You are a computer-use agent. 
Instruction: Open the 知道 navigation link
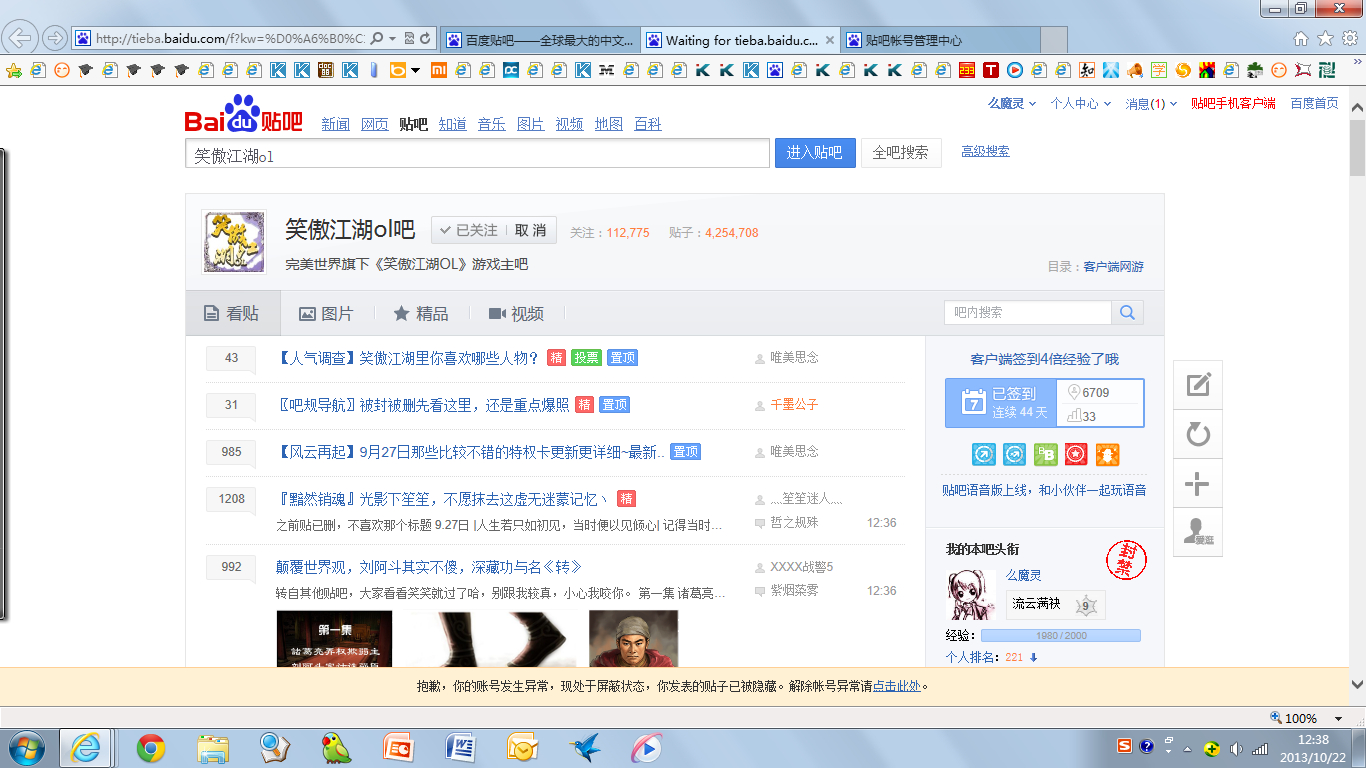453,124
